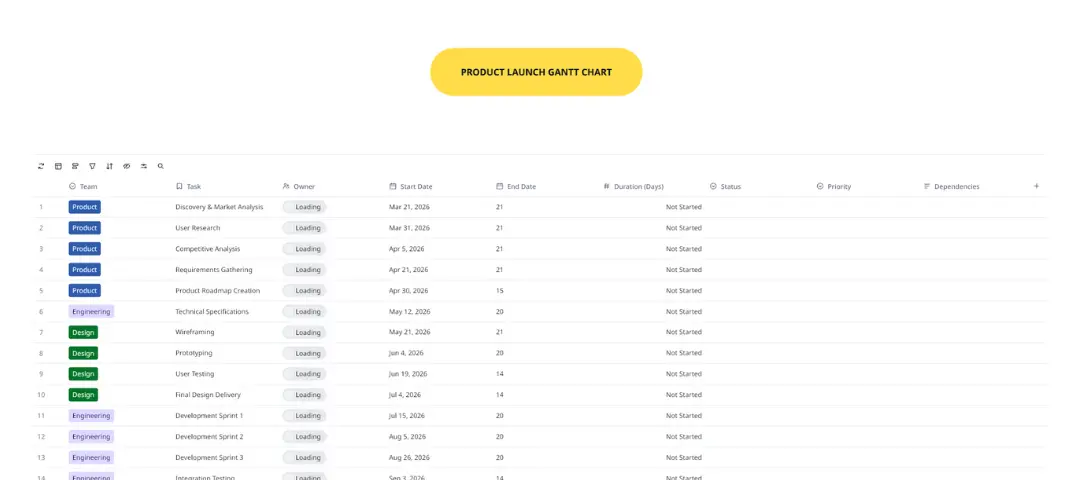This screenshot has width=1080, height=480.
Task: Open the table layout view icon
Action: 58,166
